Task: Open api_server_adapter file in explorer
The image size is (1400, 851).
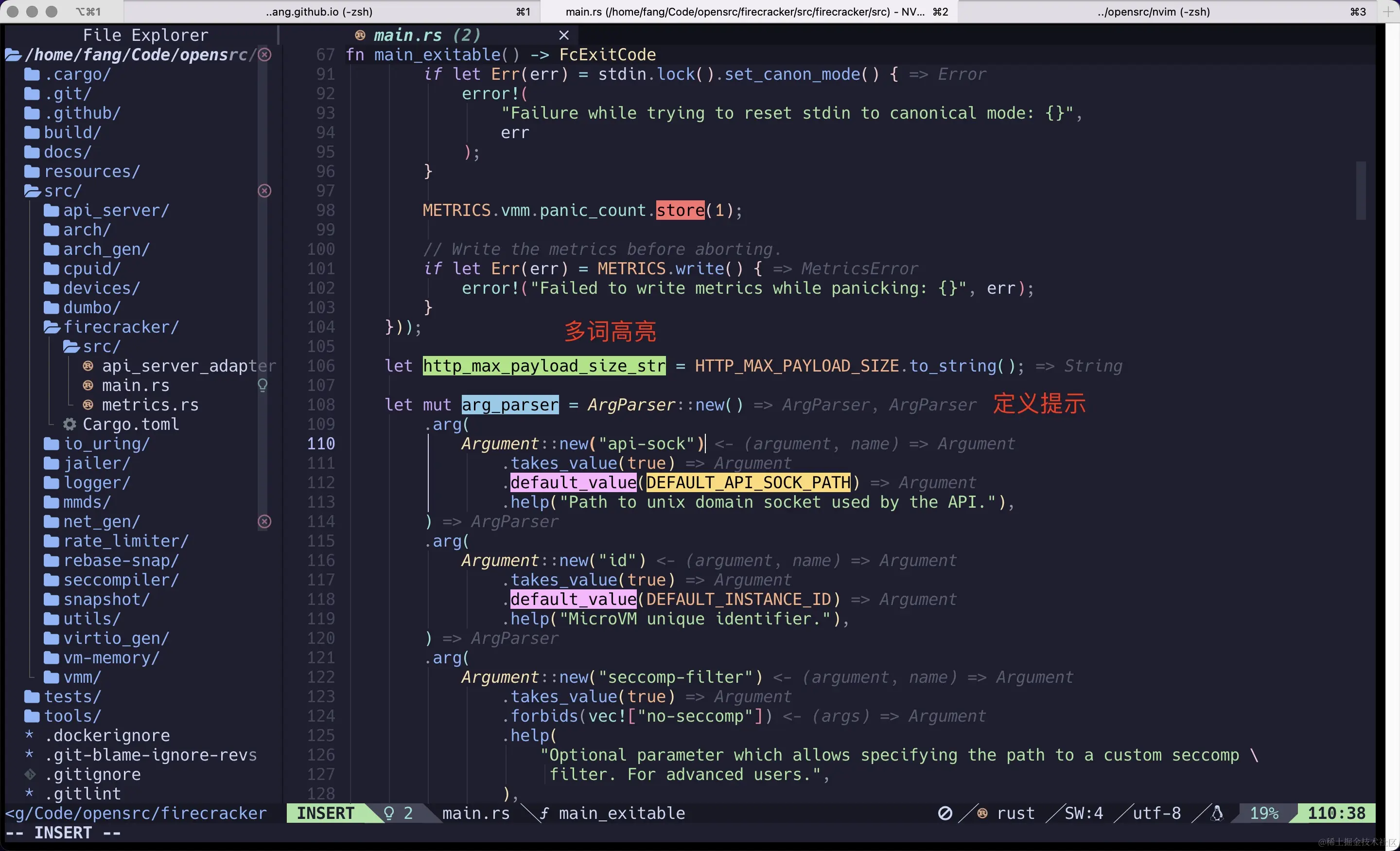Action: tap(188, 366)
